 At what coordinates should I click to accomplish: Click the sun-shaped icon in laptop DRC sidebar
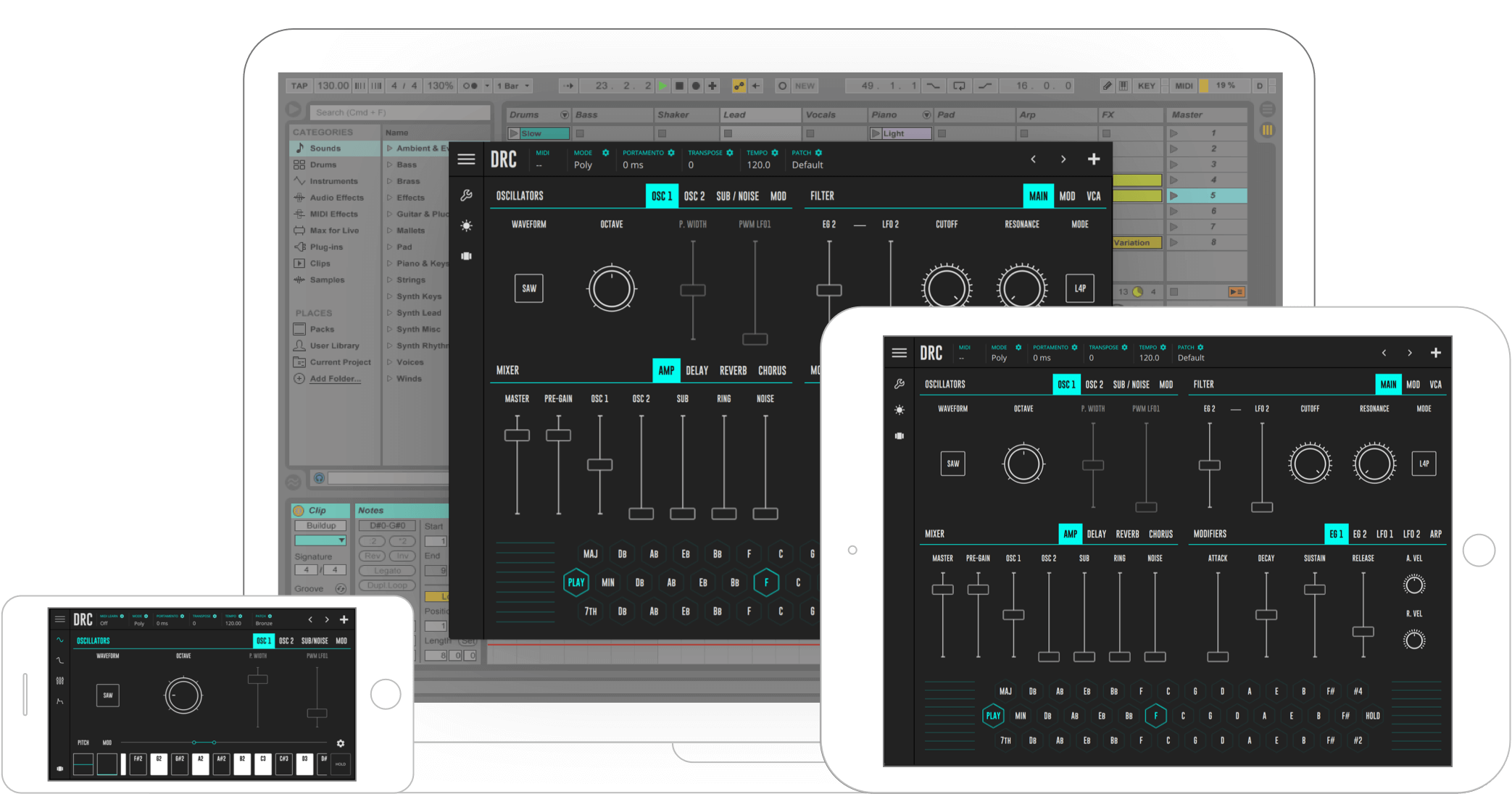tap(466, 225)
